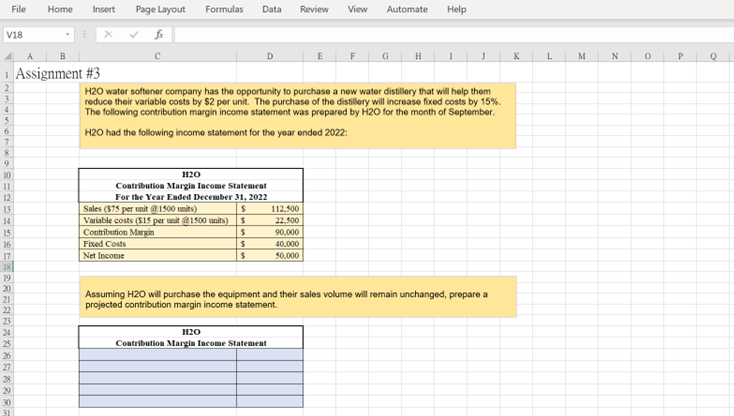Select column G header

pyautogui.click(x=385, y=56)
